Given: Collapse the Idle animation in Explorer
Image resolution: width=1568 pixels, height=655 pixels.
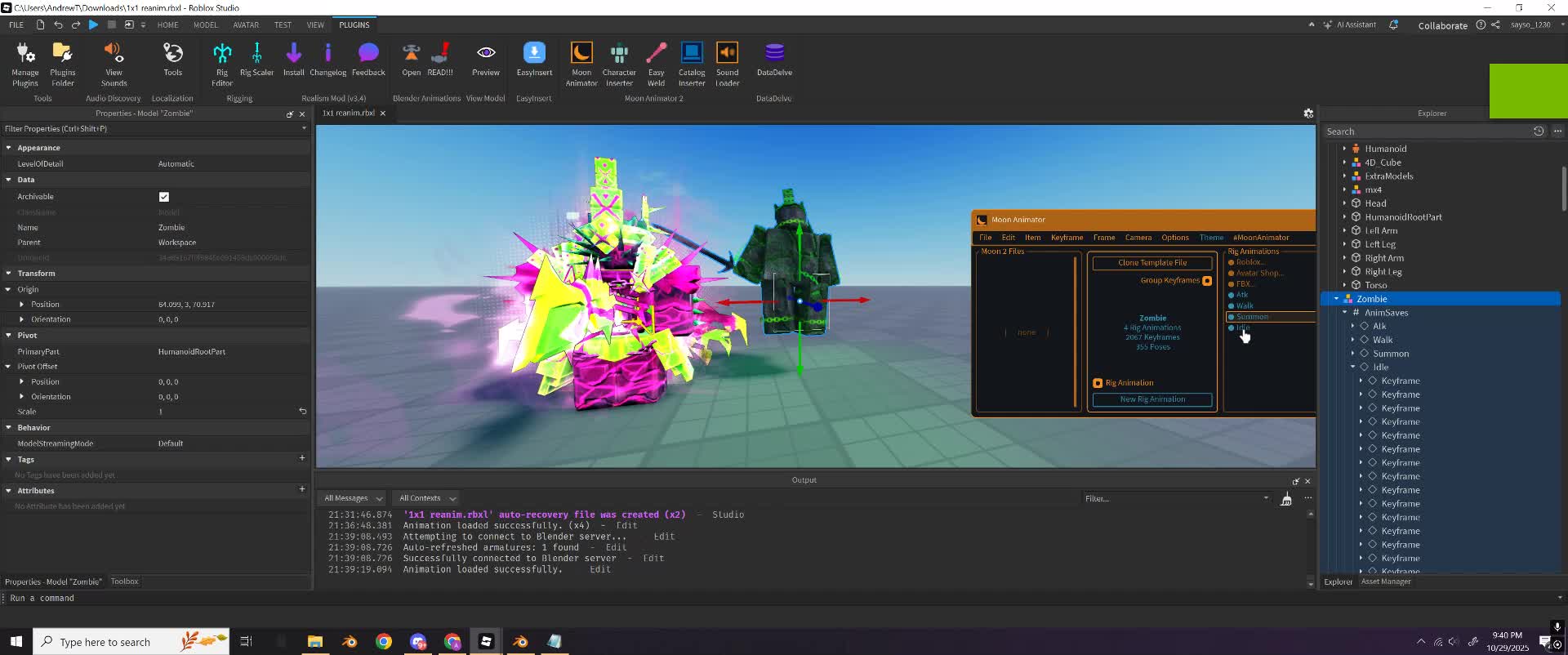Looking at the screenshot, I should [1353, 368].
